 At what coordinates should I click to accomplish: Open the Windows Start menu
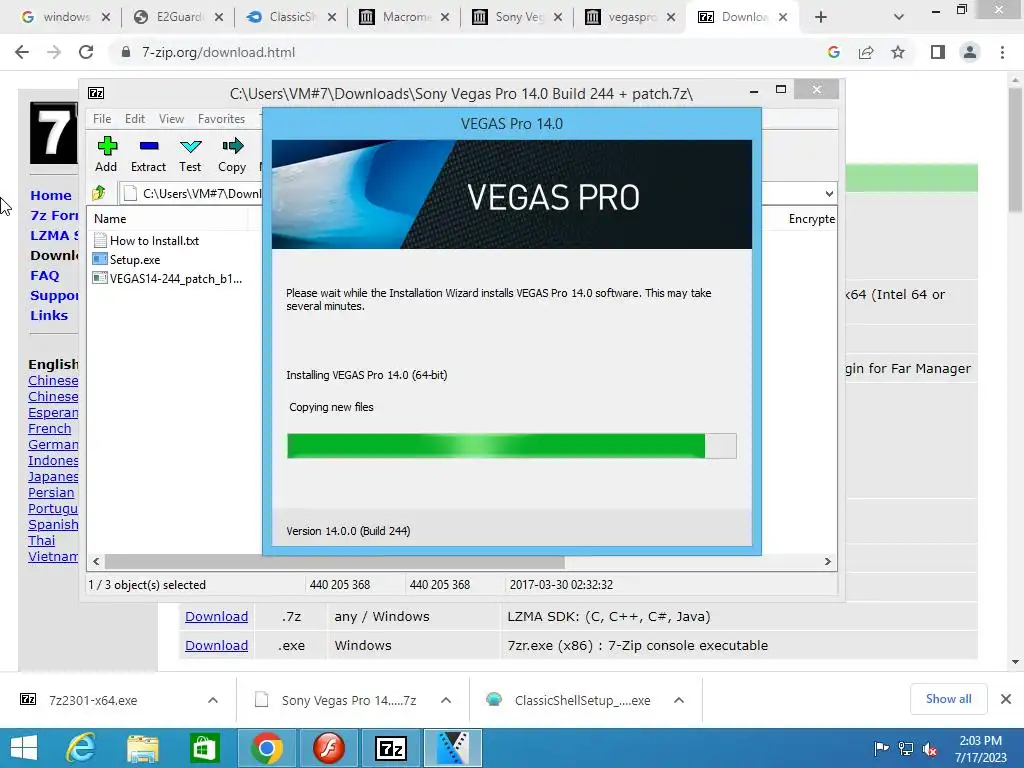[24, 748]
